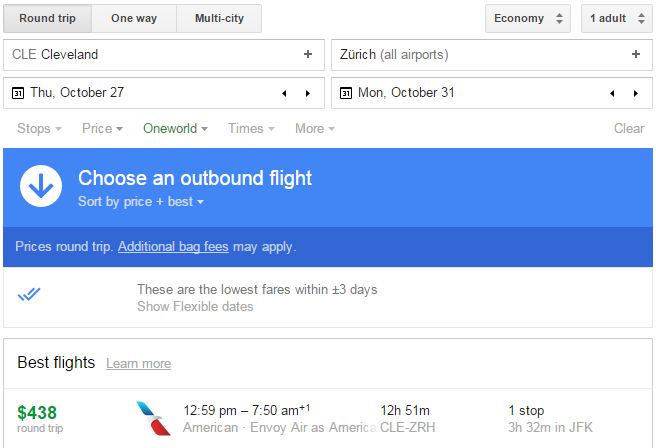Viewport: 656px width, 448px height.
Task: Click the Additional bag fees link
Action: (176, 246)
